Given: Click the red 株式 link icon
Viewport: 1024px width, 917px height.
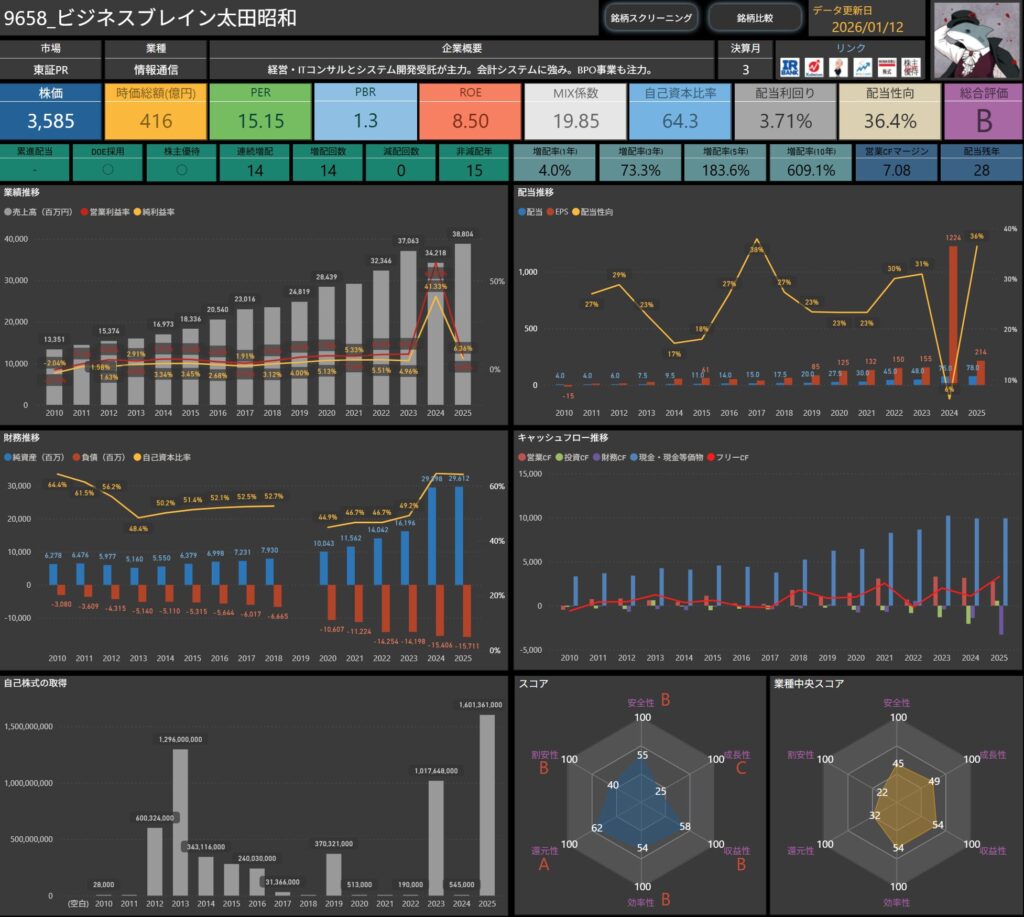Looking at the screenshot, I should coord(886,66).
